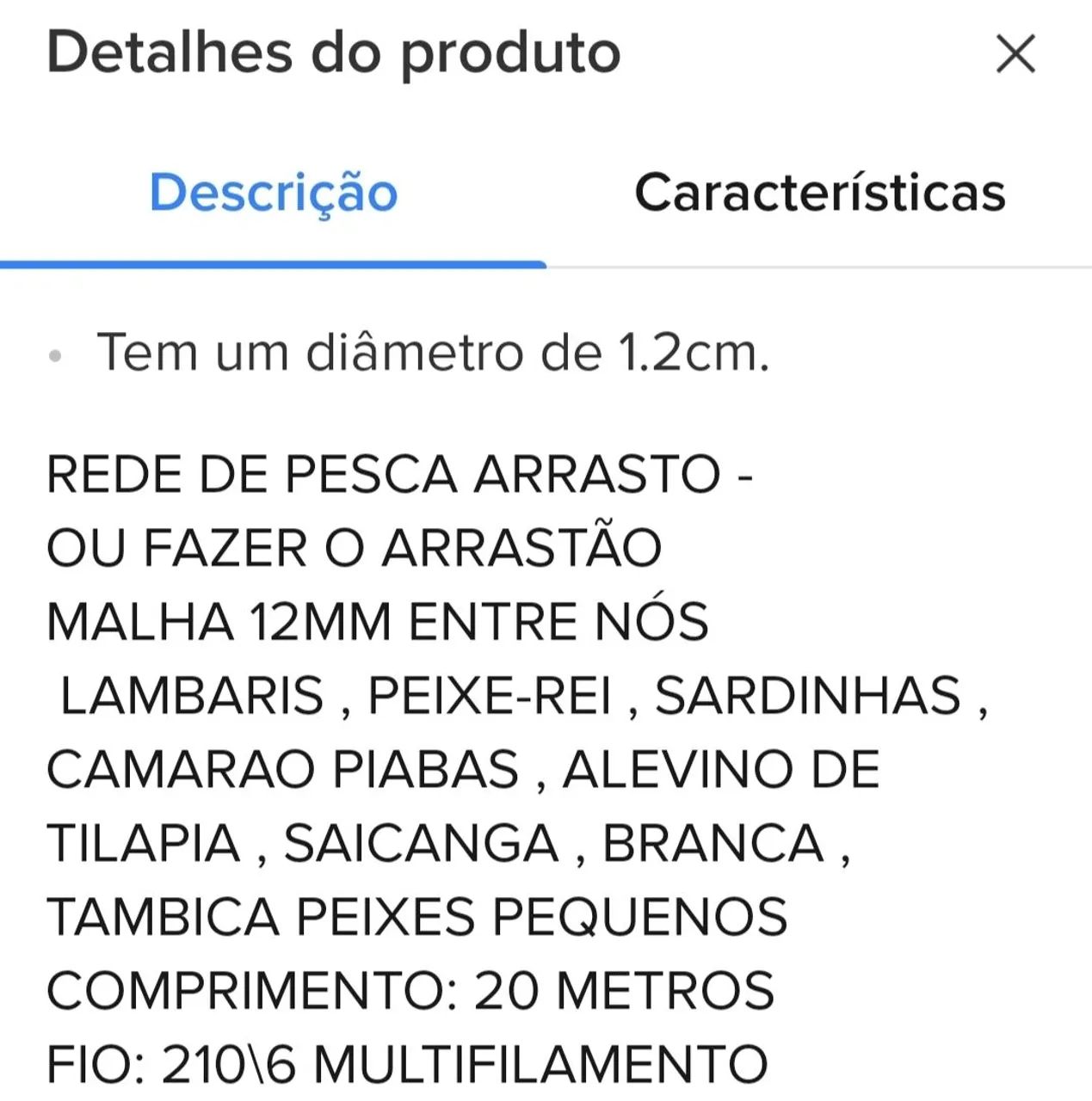
Task: Click the word LAMBARIS
Action: point(192,695)
